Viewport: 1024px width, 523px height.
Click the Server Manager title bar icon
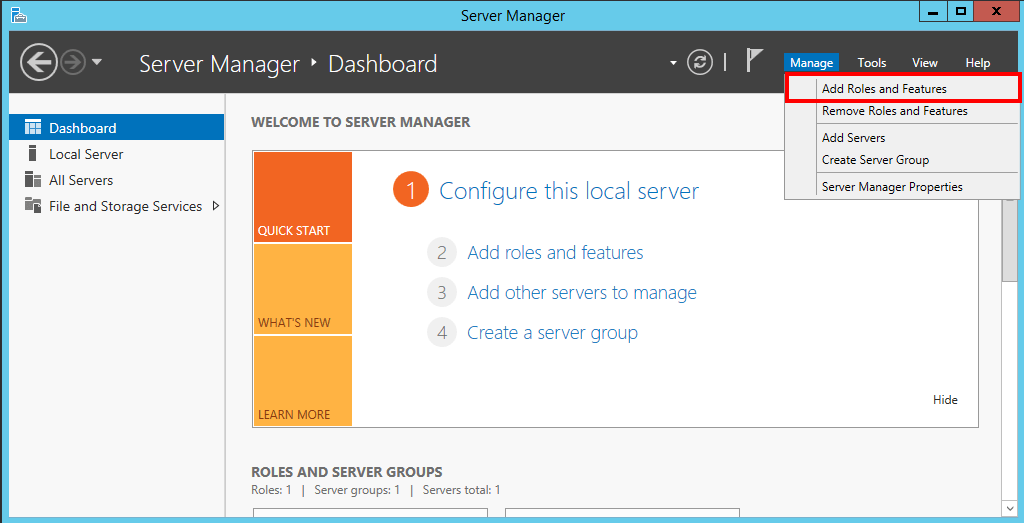click(20, 14)
